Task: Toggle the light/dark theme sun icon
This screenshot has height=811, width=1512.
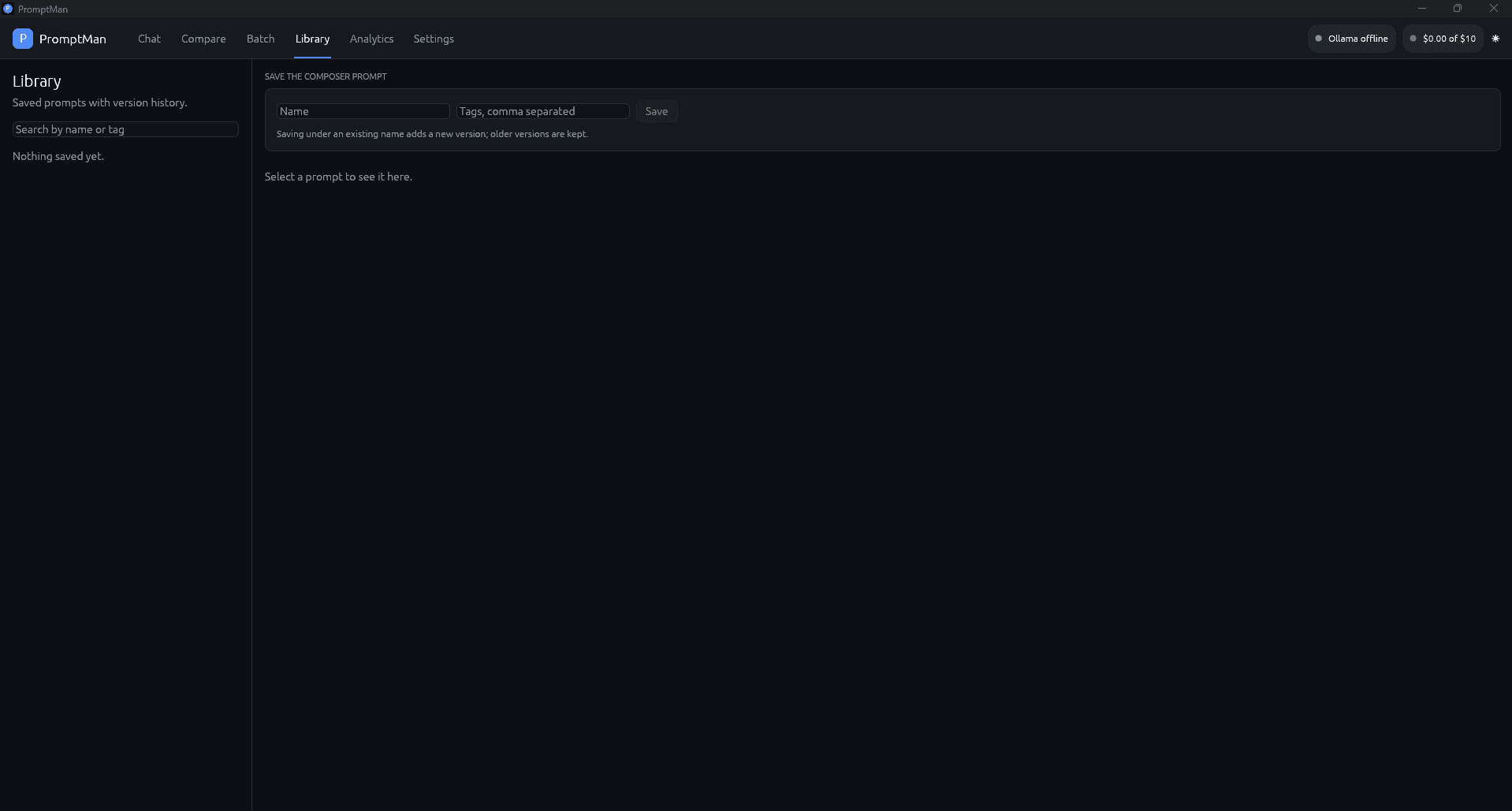Action: pyautogui.click(x=1495, y=39)
